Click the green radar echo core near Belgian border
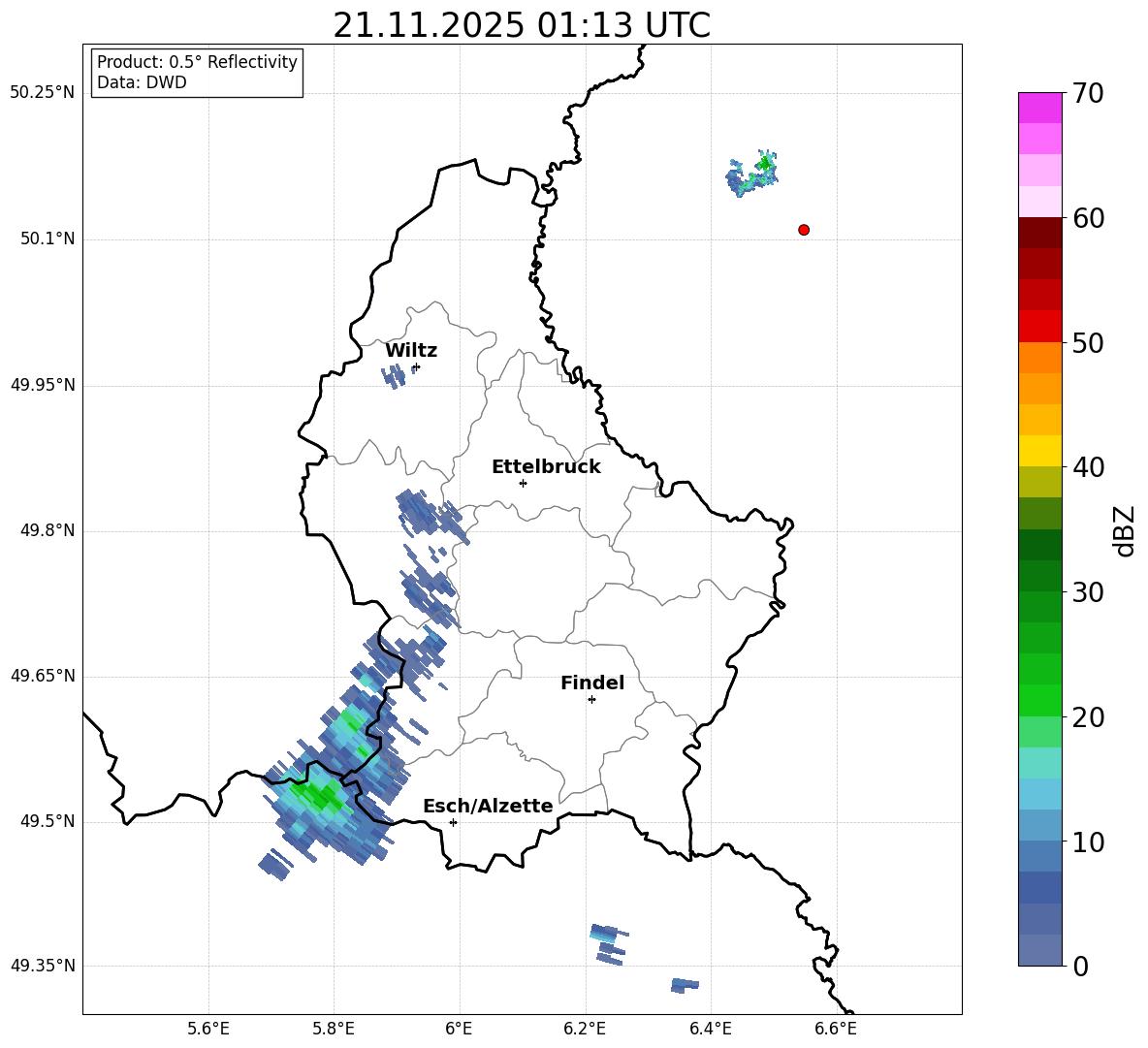This screenshot has width=1148, height=1048. tap(317, 796)
